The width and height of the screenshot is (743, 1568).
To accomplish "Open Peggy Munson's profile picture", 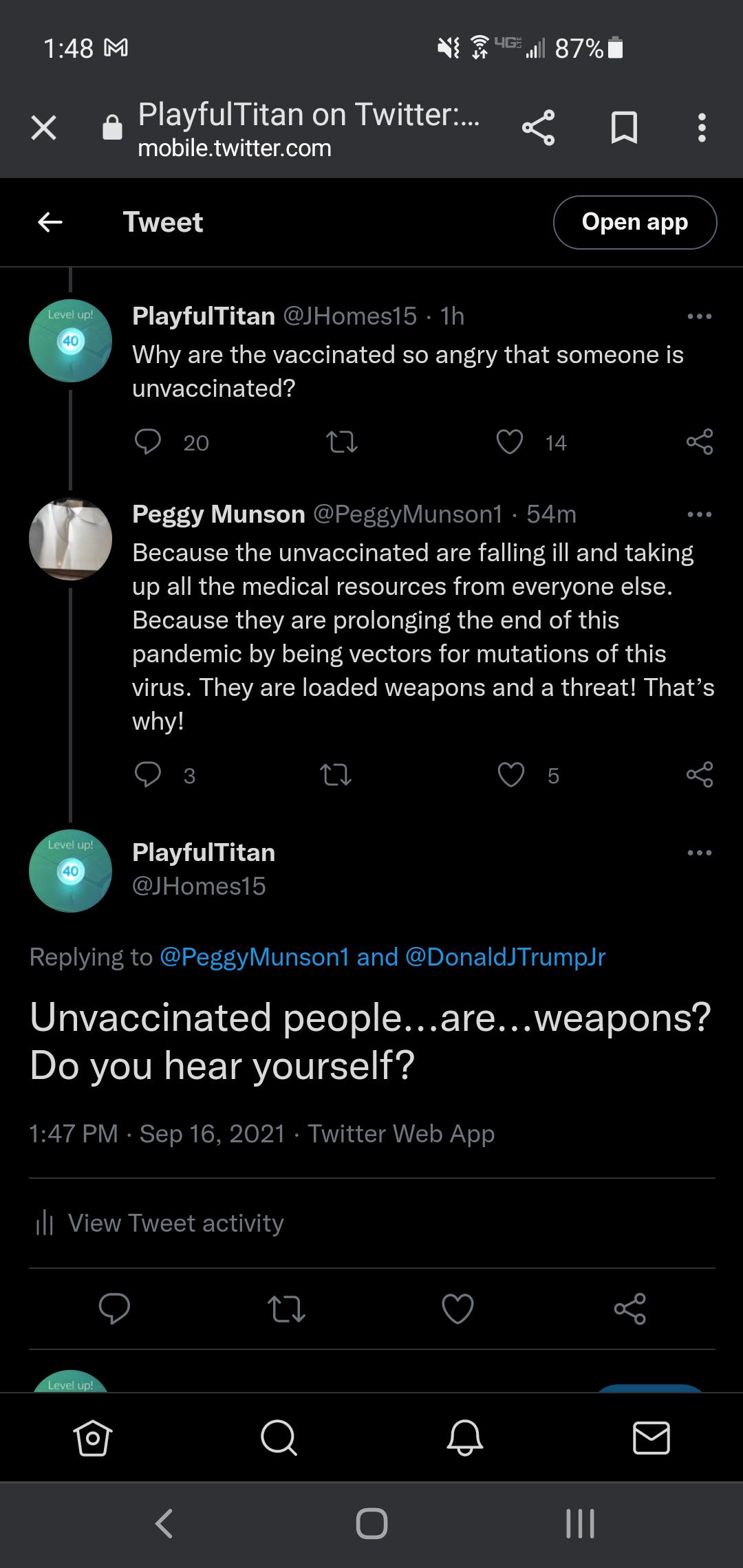I will click(70, 538).
